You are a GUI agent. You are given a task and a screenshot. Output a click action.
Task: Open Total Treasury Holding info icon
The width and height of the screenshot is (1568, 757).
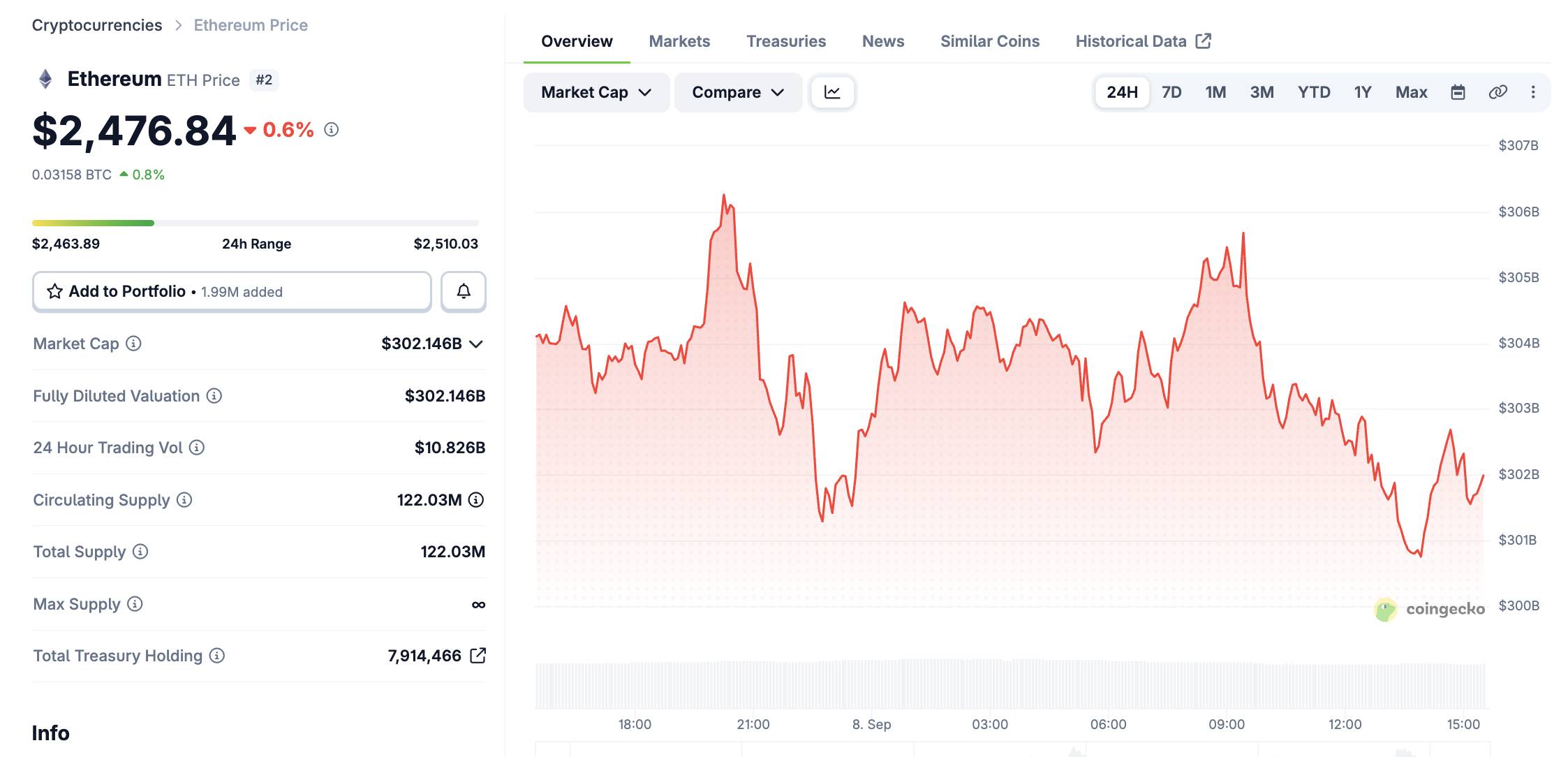217,656
